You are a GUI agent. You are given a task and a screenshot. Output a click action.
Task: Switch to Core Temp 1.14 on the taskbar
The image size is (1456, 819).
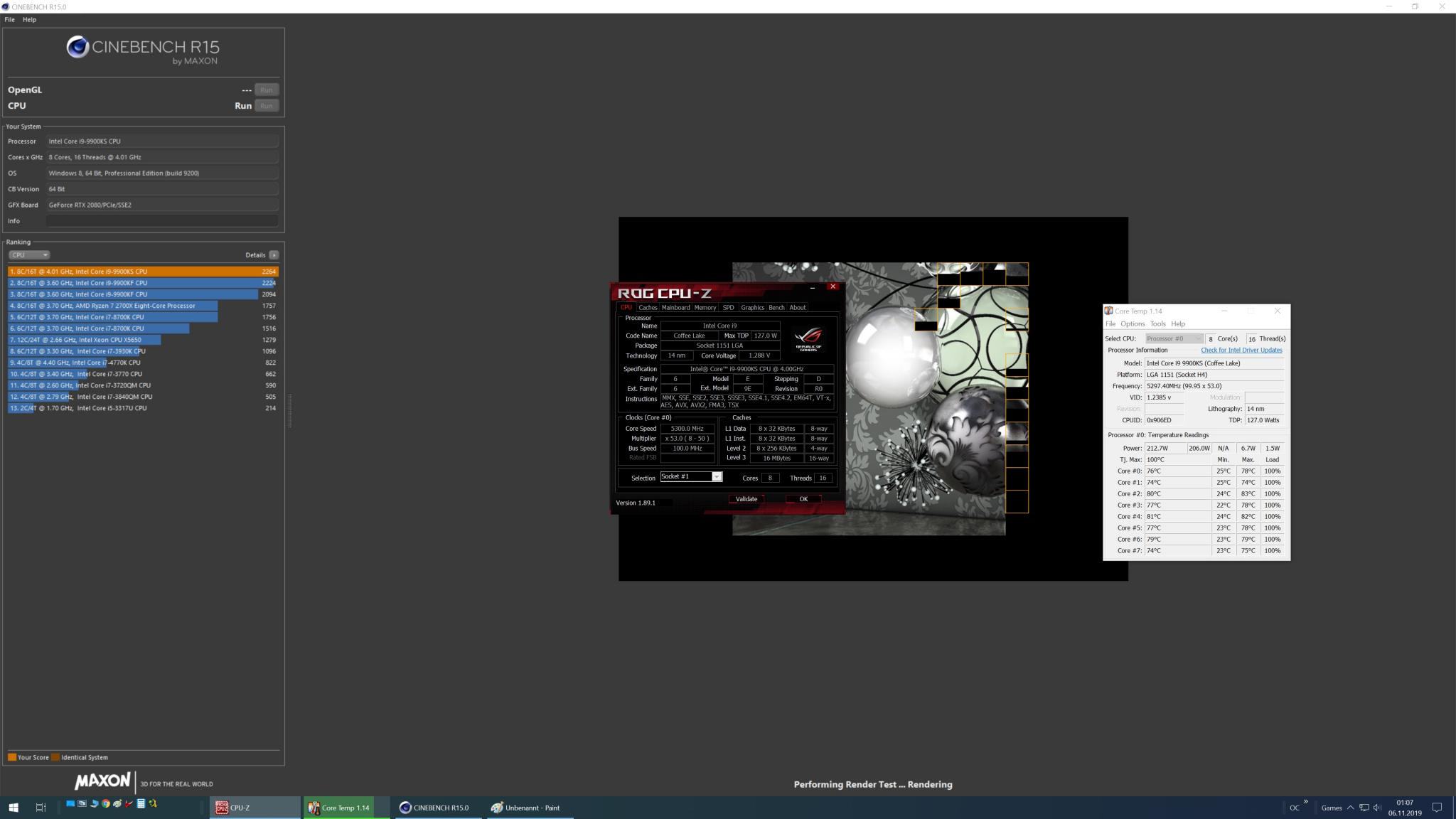click(347, 808)
